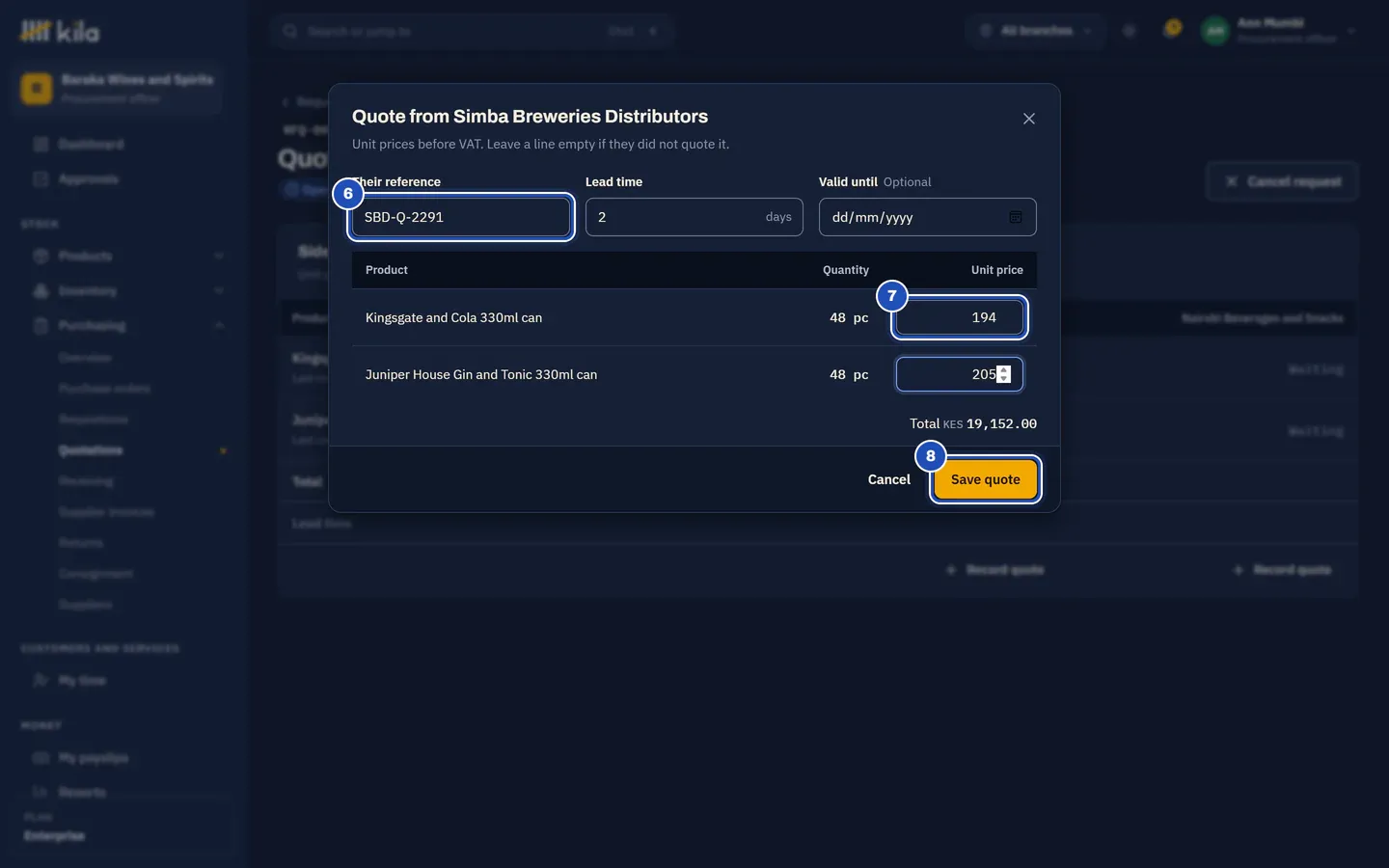This screenshot has height=868, width=1389.
Task: Close the Simba Breweries quote dialog
Action: pyautogui.click(x=1029, y=119)
